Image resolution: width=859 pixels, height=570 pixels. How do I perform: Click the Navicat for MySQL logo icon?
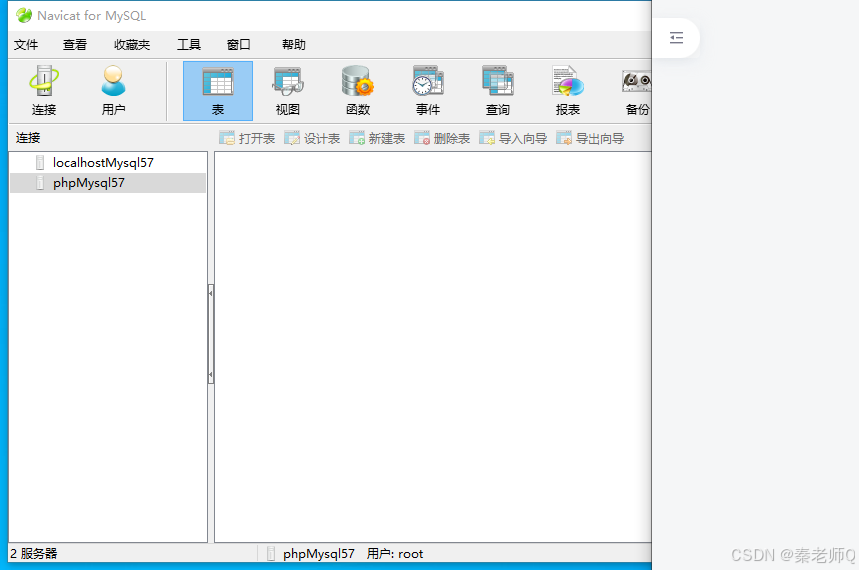24,15
